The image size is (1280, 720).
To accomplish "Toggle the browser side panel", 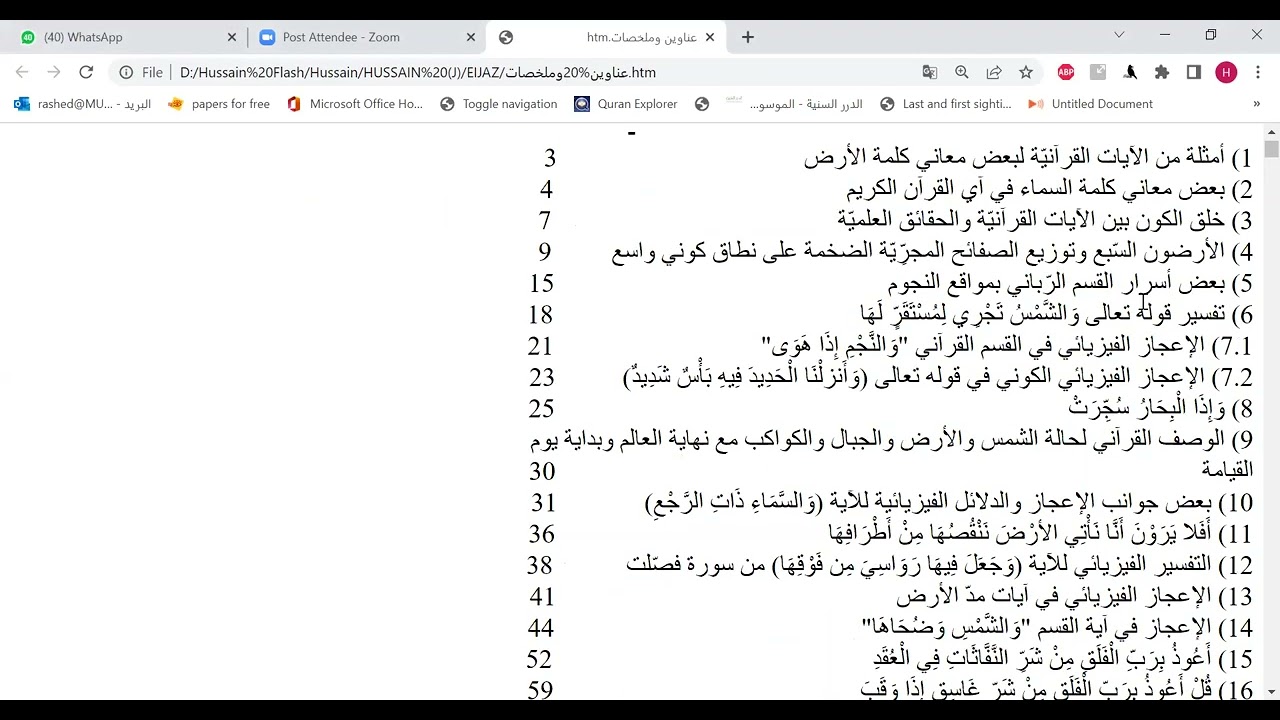I will [x=1194, y=72].
